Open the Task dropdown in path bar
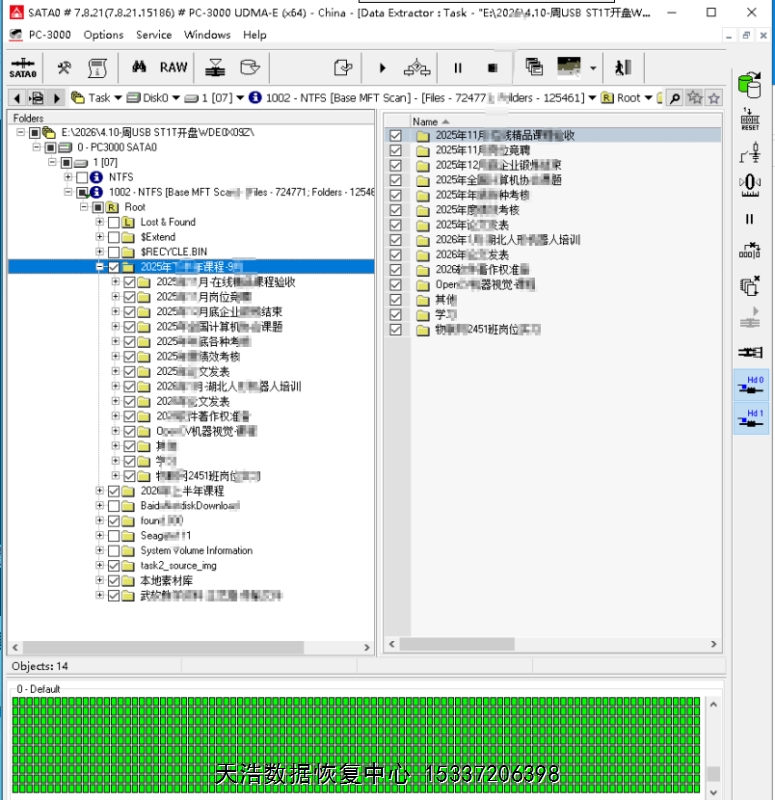Viewport: 775px width, 800px height. pyautogui.click(x=118, y=98)
